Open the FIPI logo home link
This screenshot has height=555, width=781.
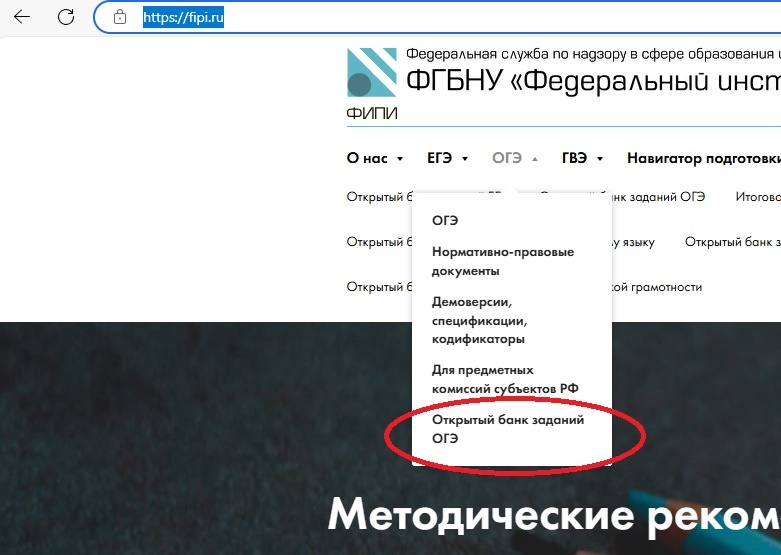click(x=372, y=72)
